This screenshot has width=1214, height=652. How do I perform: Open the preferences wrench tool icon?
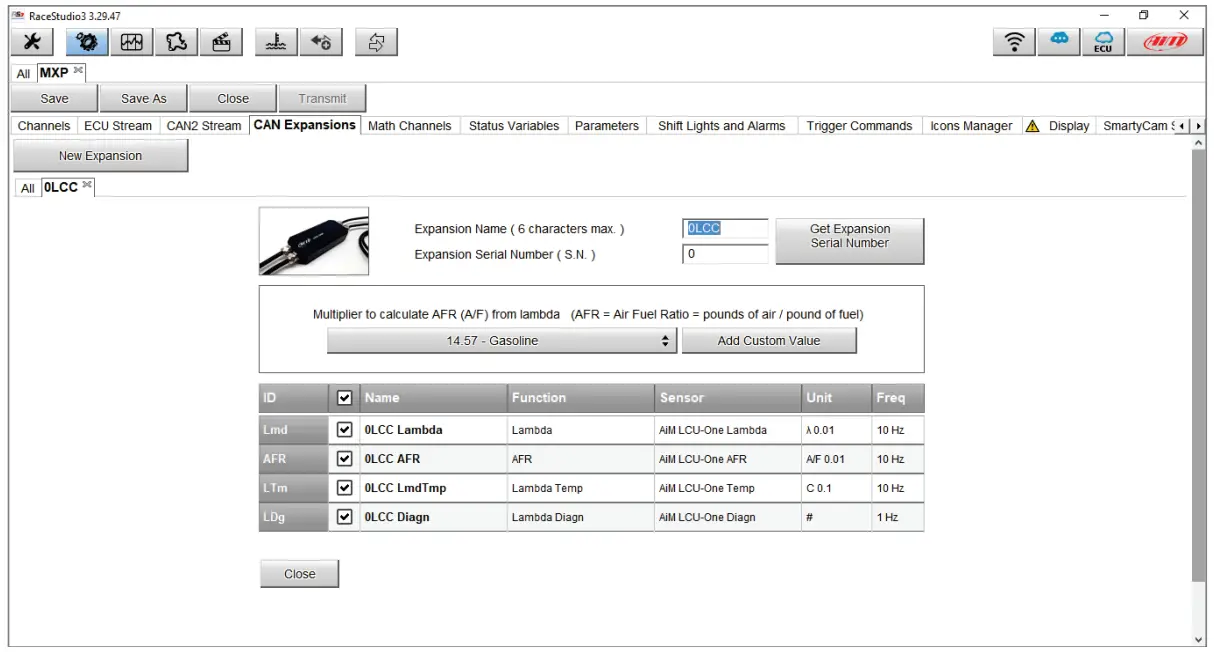(x=31, y=42)
